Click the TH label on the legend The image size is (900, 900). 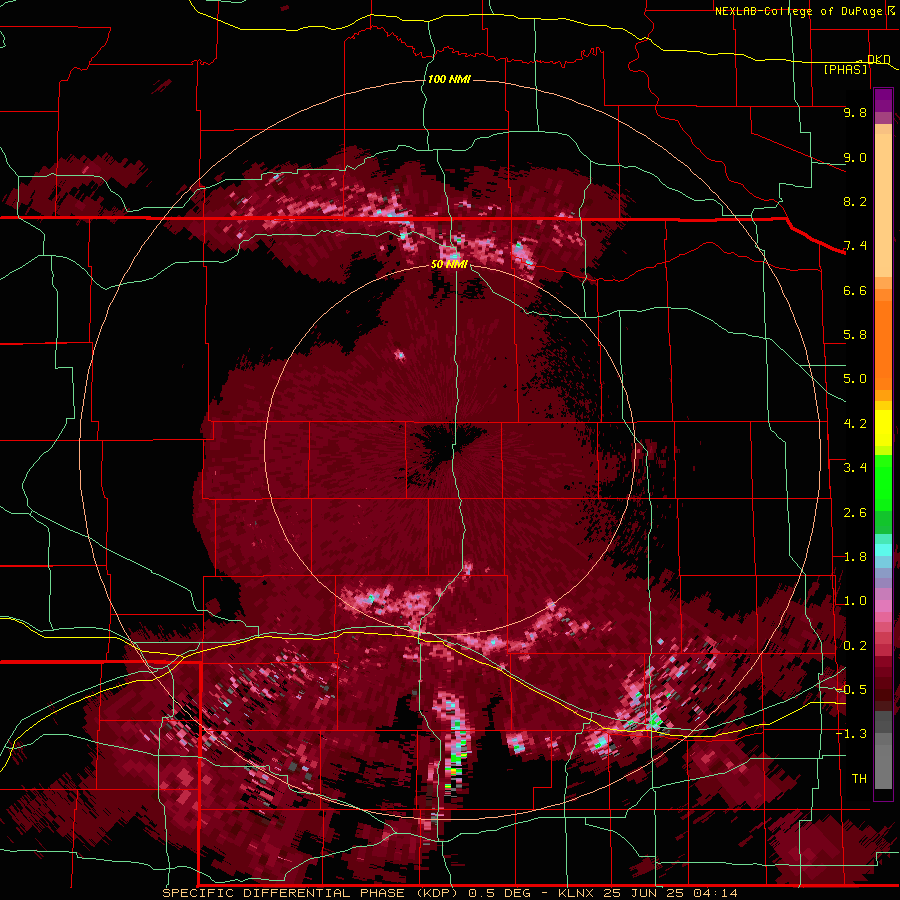859,779
